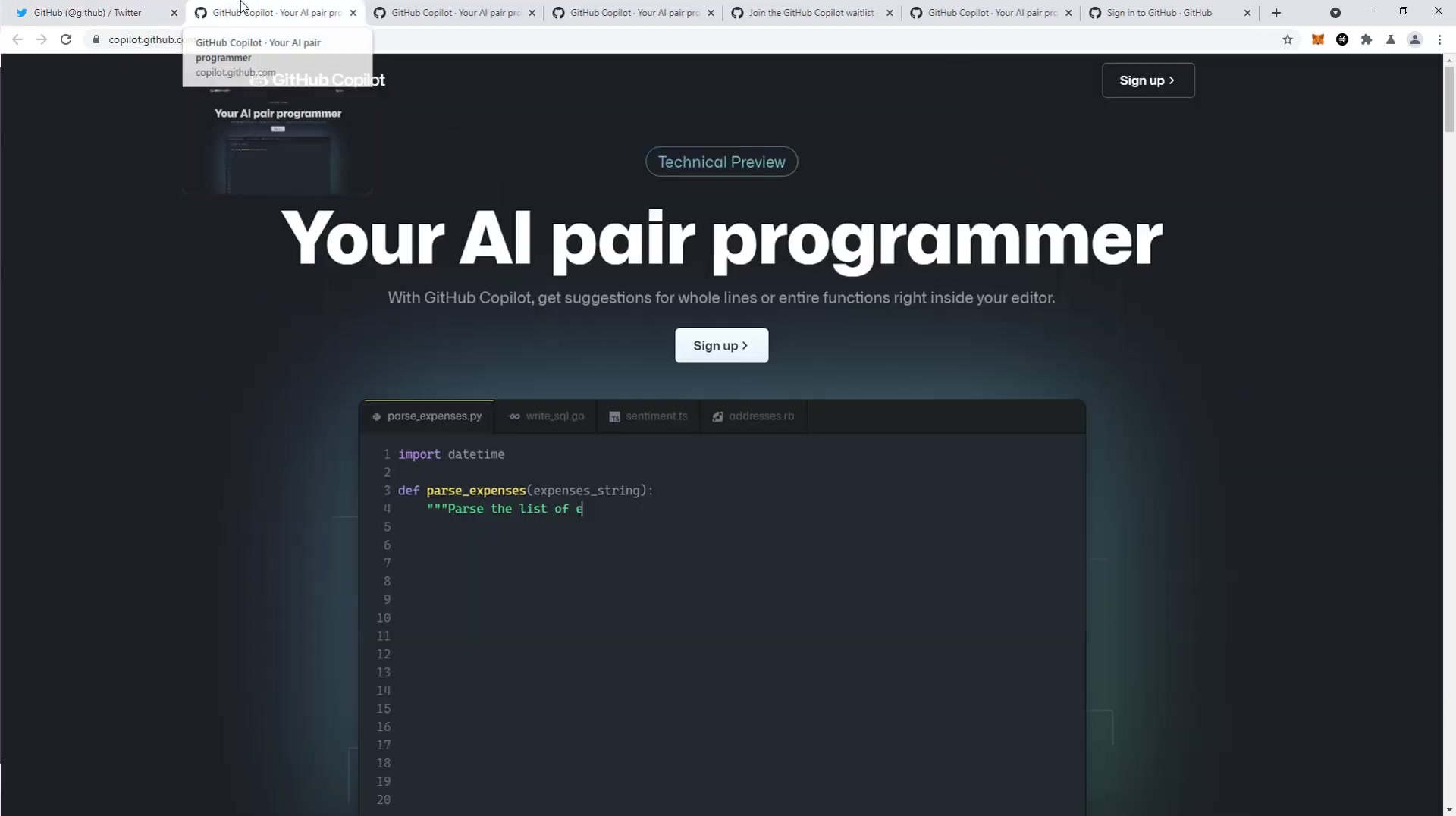Switch to the GitHub Twitter browser tab
The height and width of the screenshot is (816, 1456).
tap(95, 13)
